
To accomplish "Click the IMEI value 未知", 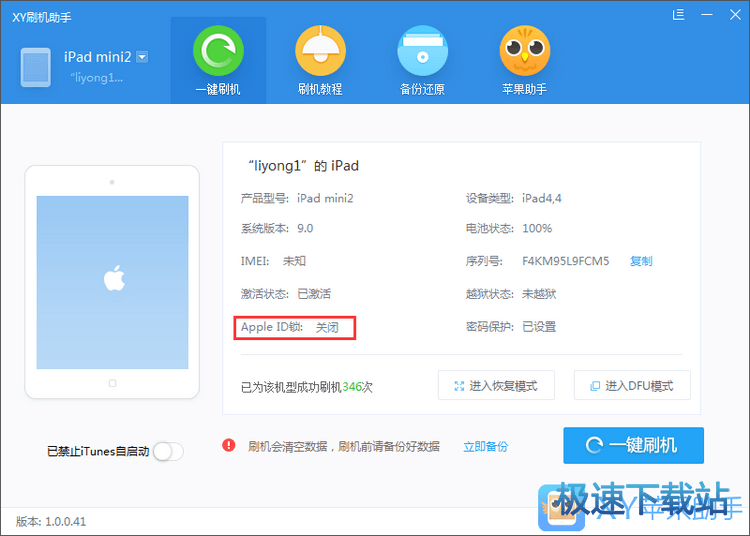I will pyautogui.click(x=294, y=261).
